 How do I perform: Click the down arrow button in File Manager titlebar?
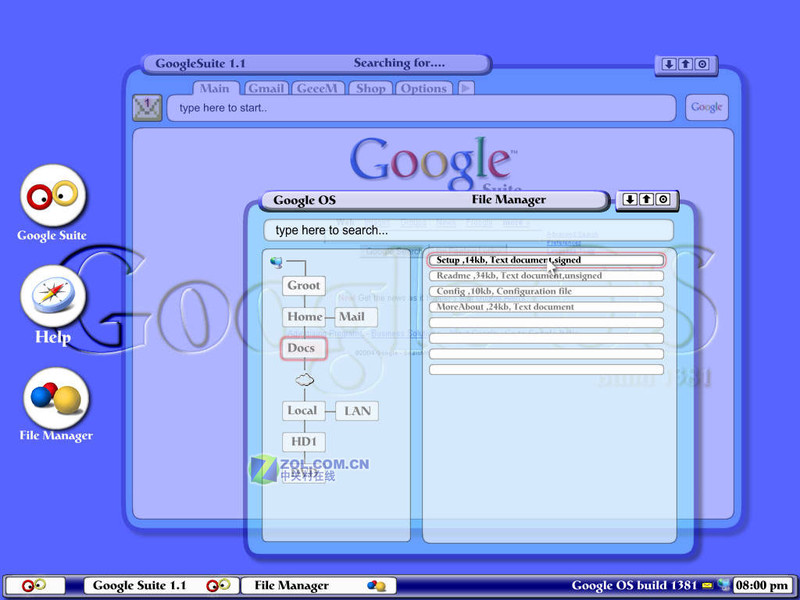[630, 199]
